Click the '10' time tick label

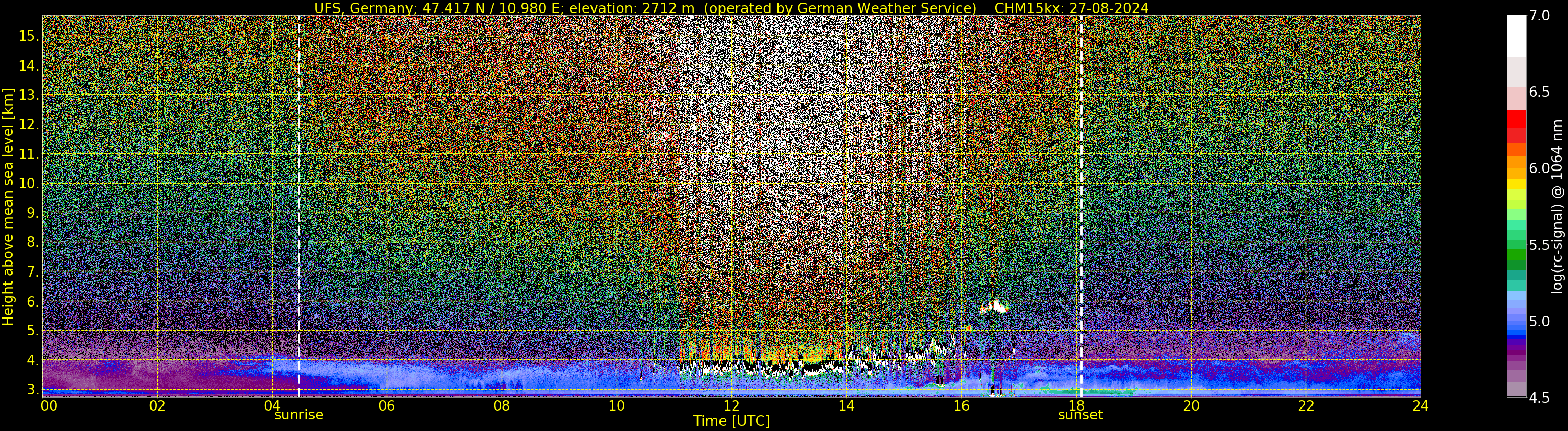coord(617,405)
